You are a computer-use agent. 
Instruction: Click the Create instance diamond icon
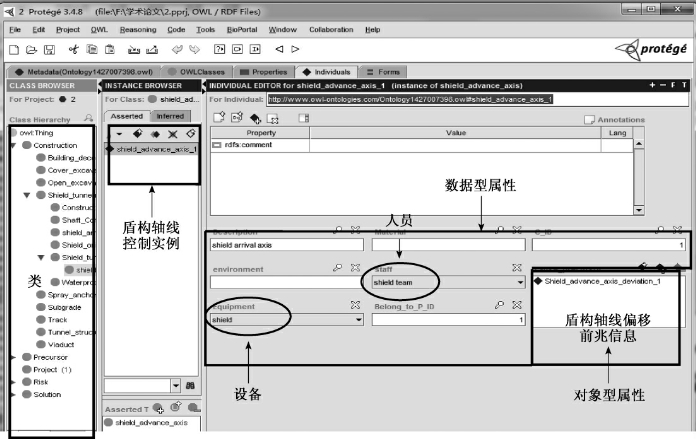(138, 134)
